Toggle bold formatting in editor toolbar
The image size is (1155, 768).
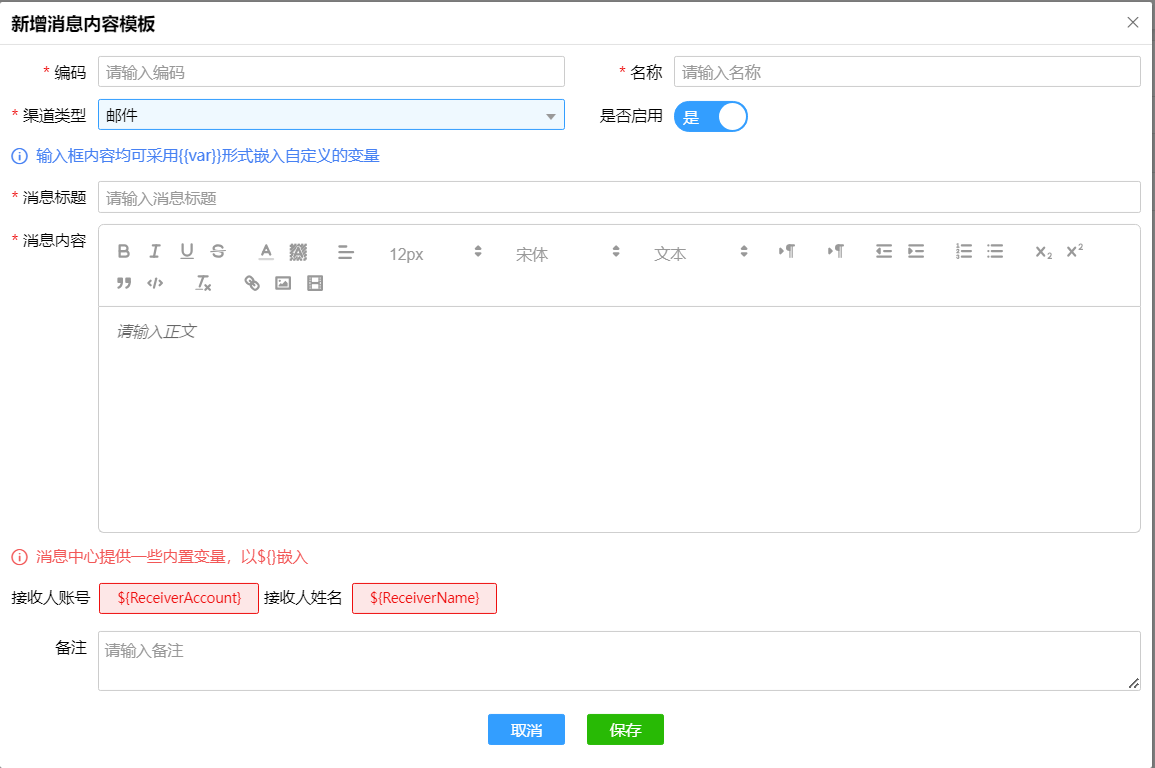[x=124, y=252]
